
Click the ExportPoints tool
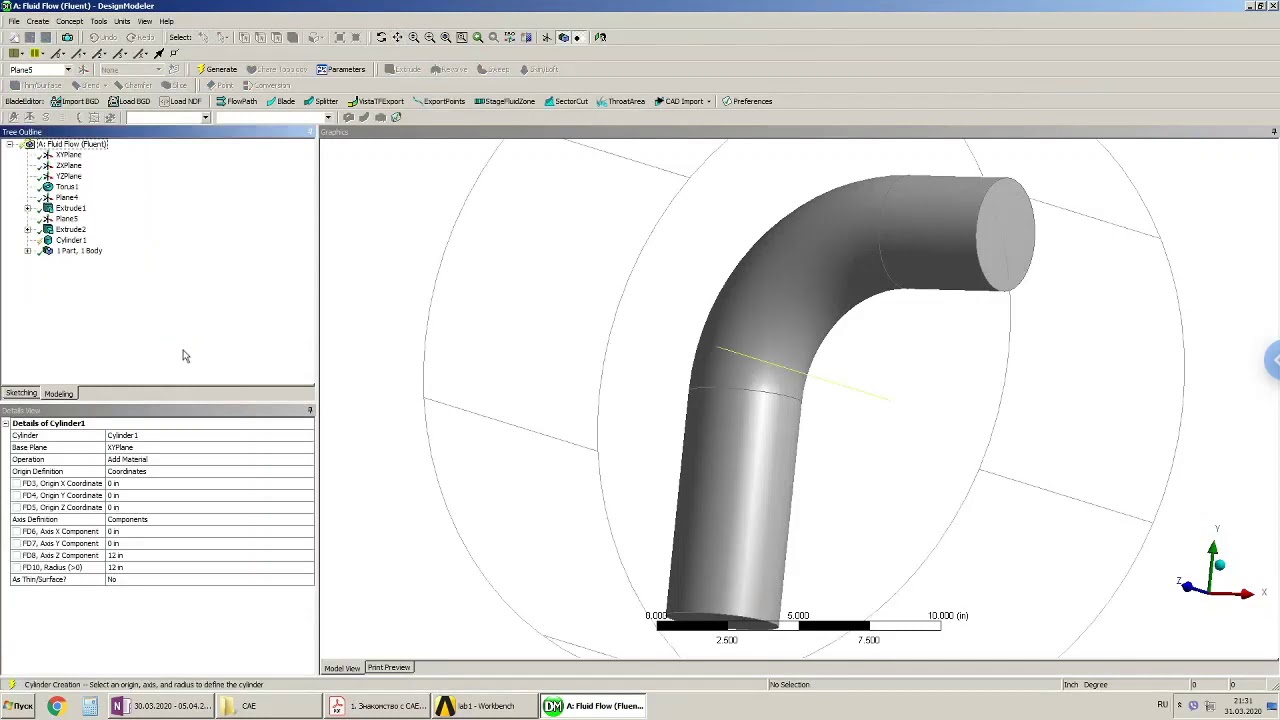pos(438,101)
